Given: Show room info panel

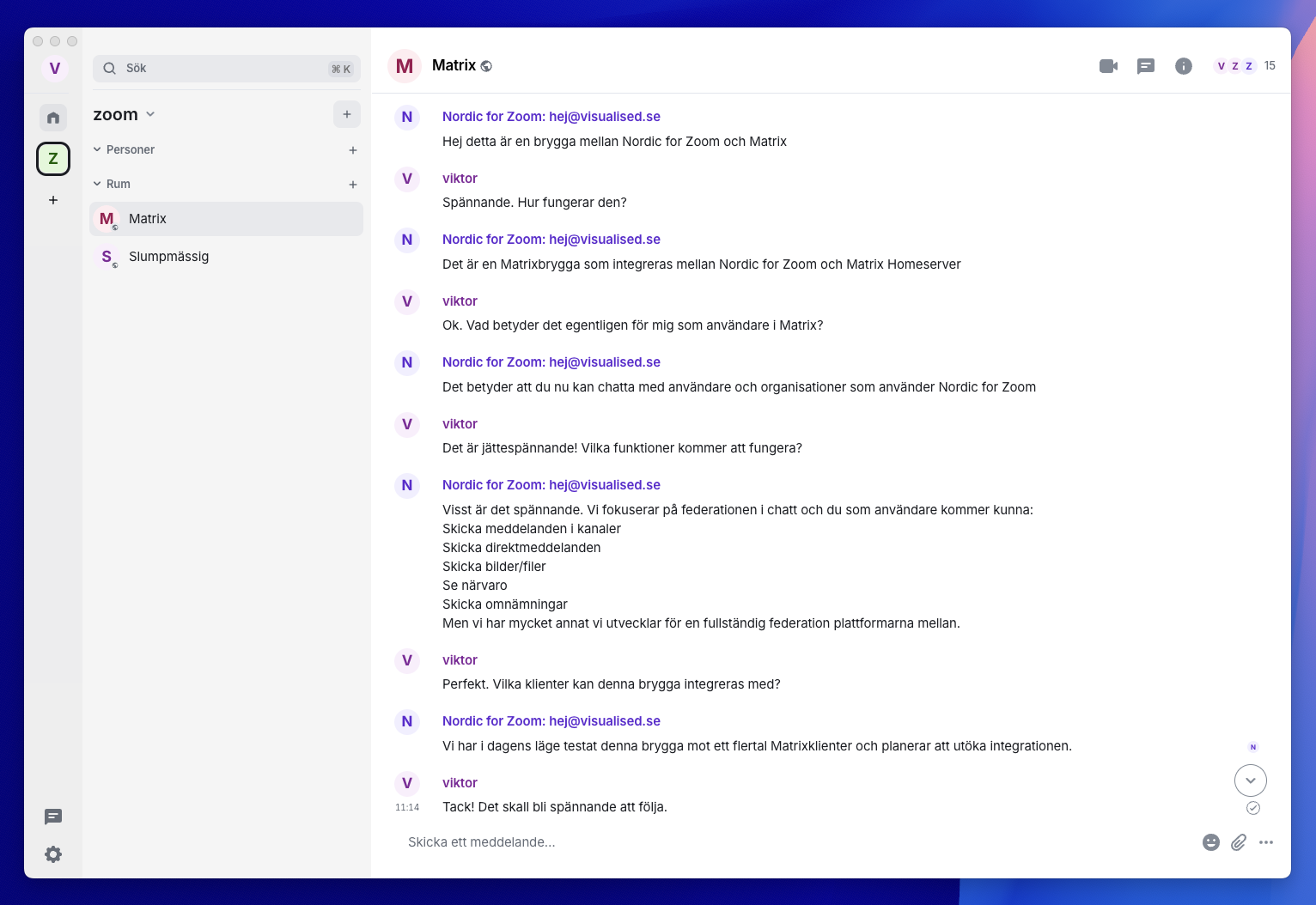Looking at the screenshot, I should 1183,66.
